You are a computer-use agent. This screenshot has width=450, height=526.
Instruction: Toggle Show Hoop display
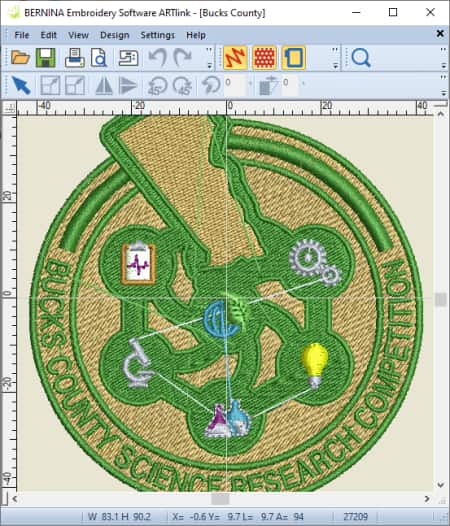click(294, 58)
